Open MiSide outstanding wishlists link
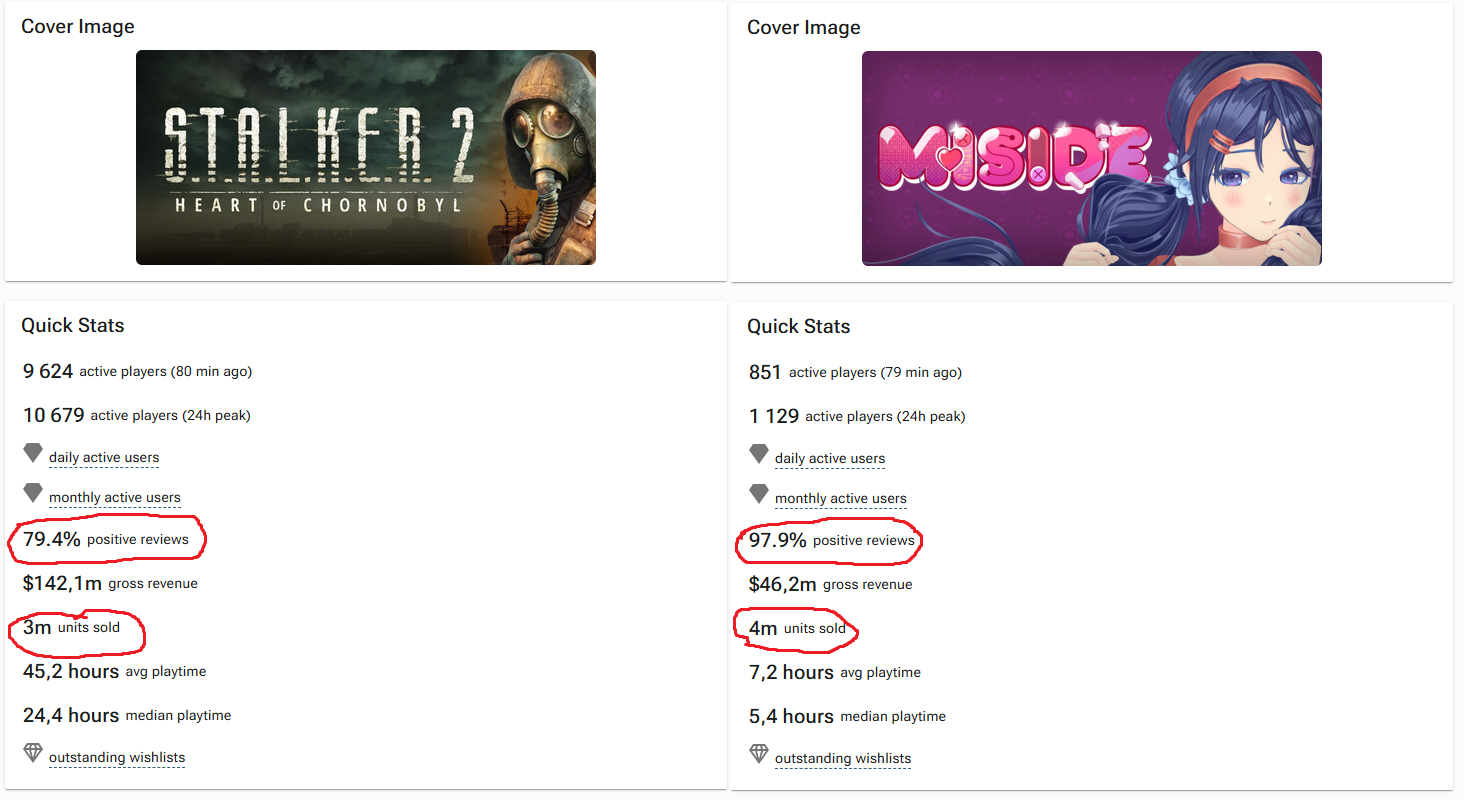Screen dimensions: 1464x800 (843, 758)
